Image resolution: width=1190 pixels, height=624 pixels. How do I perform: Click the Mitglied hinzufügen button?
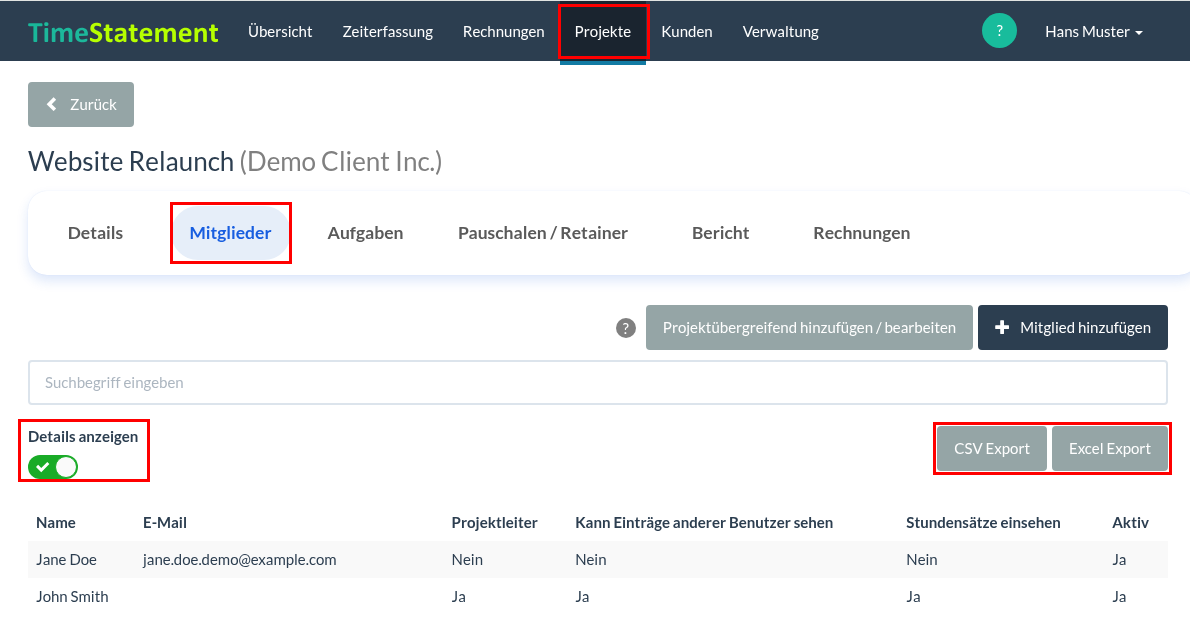coord(1072,328)
